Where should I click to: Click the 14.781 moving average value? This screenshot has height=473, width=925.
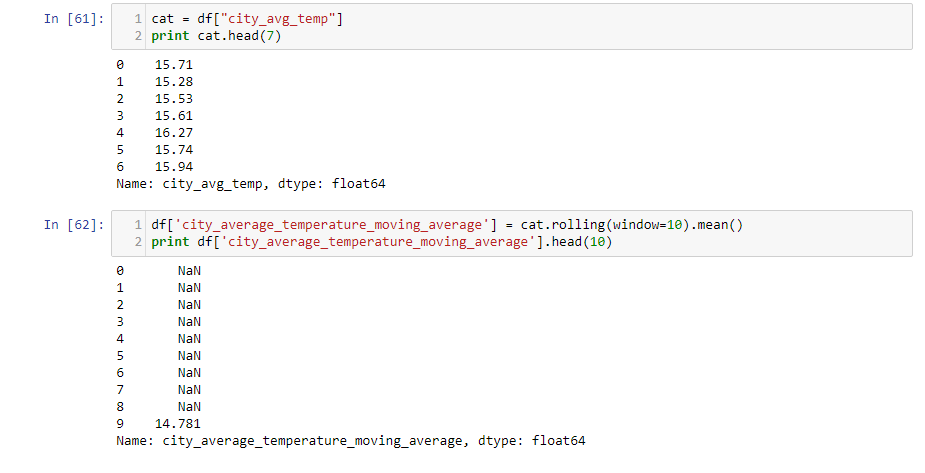(x=178, y=423)
